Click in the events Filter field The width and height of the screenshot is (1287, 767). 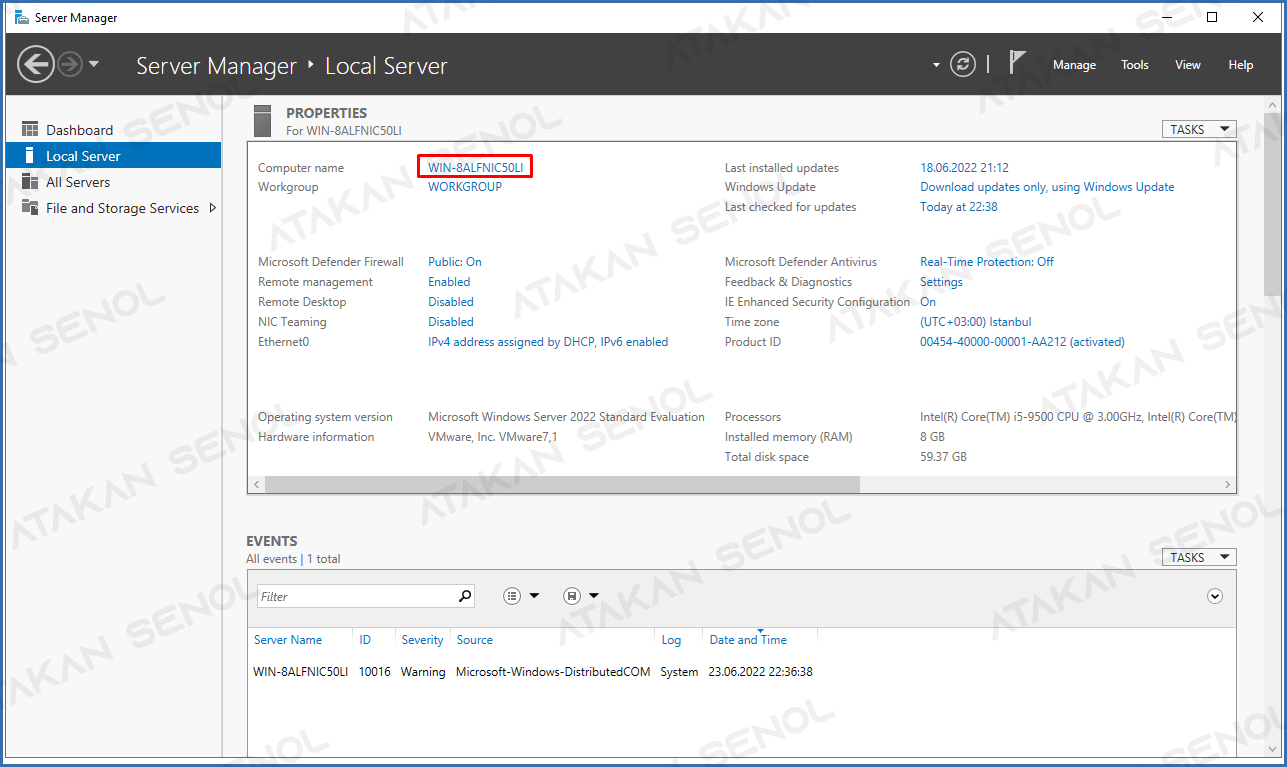point(357,596)
